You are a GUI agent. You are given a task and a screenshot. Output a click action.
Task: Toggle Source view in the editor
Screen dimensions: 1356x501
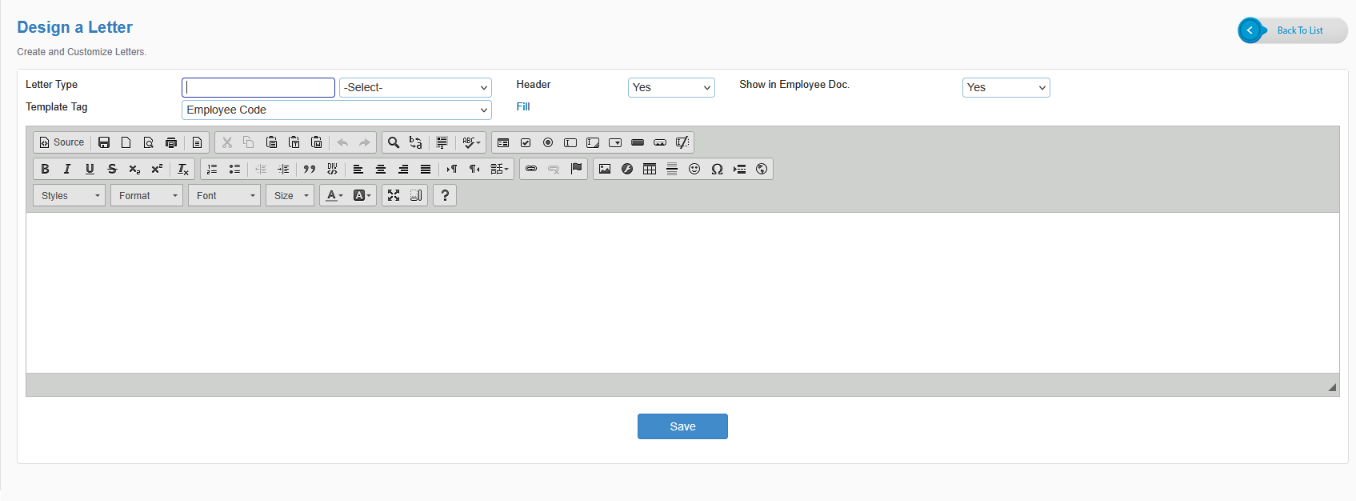[x=62, y=143]
